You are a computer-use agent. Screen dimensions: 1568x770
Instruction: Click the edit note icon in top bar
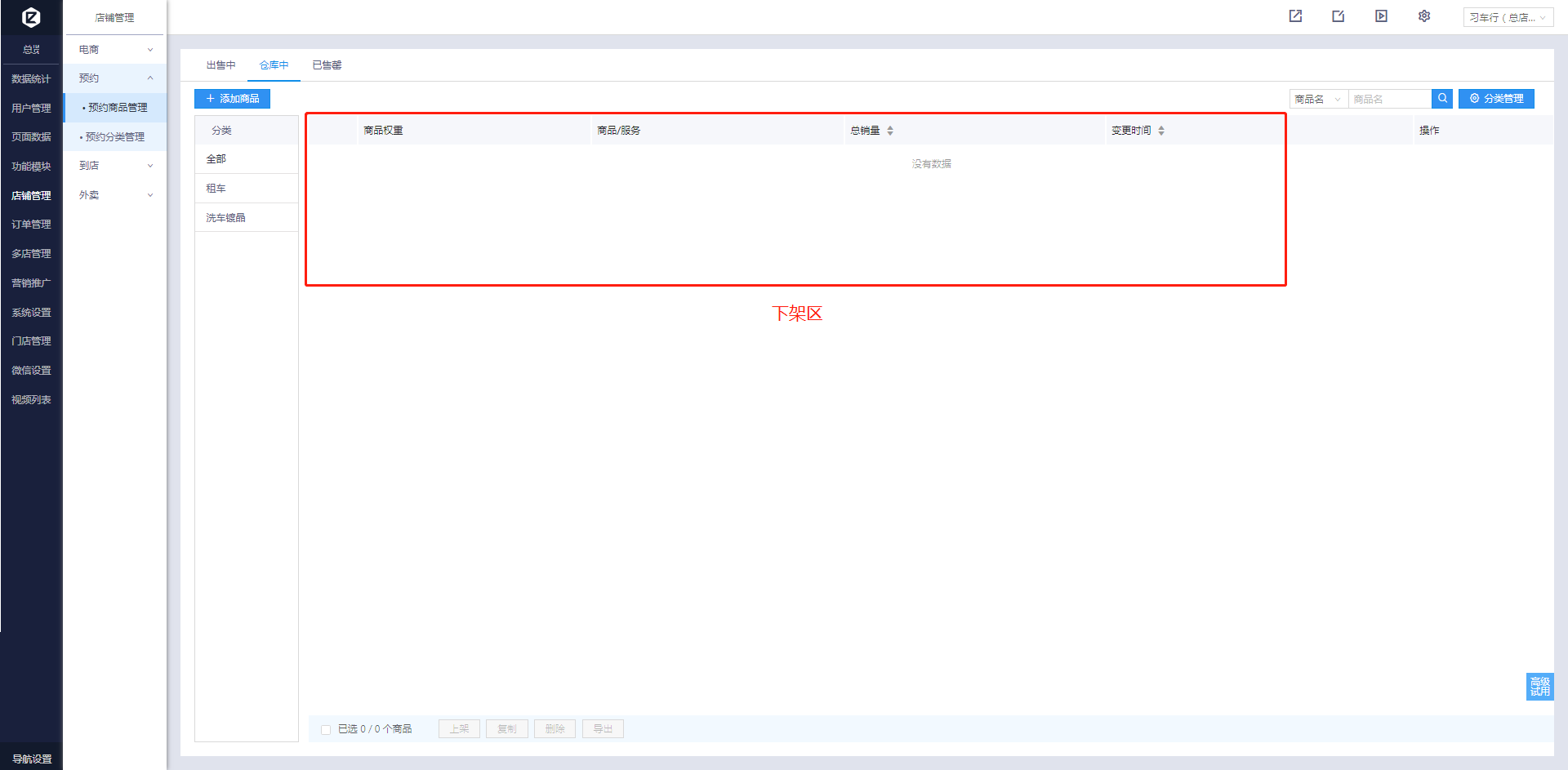[x=1338, y=16]
